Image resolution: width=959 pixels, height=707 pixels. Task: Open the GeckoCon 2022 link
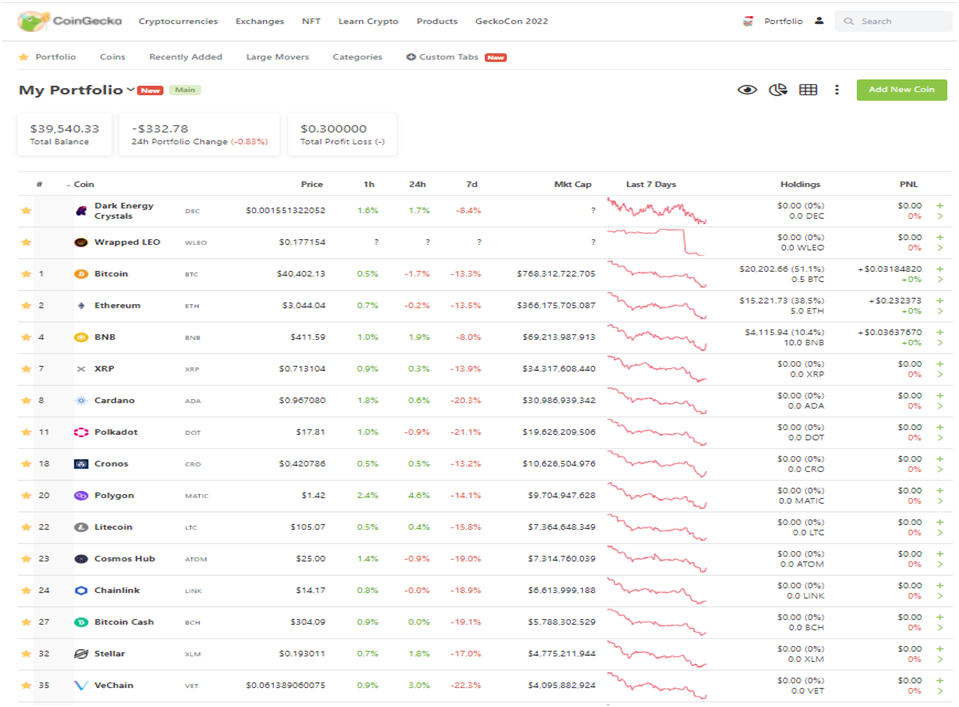coord(511,21)
